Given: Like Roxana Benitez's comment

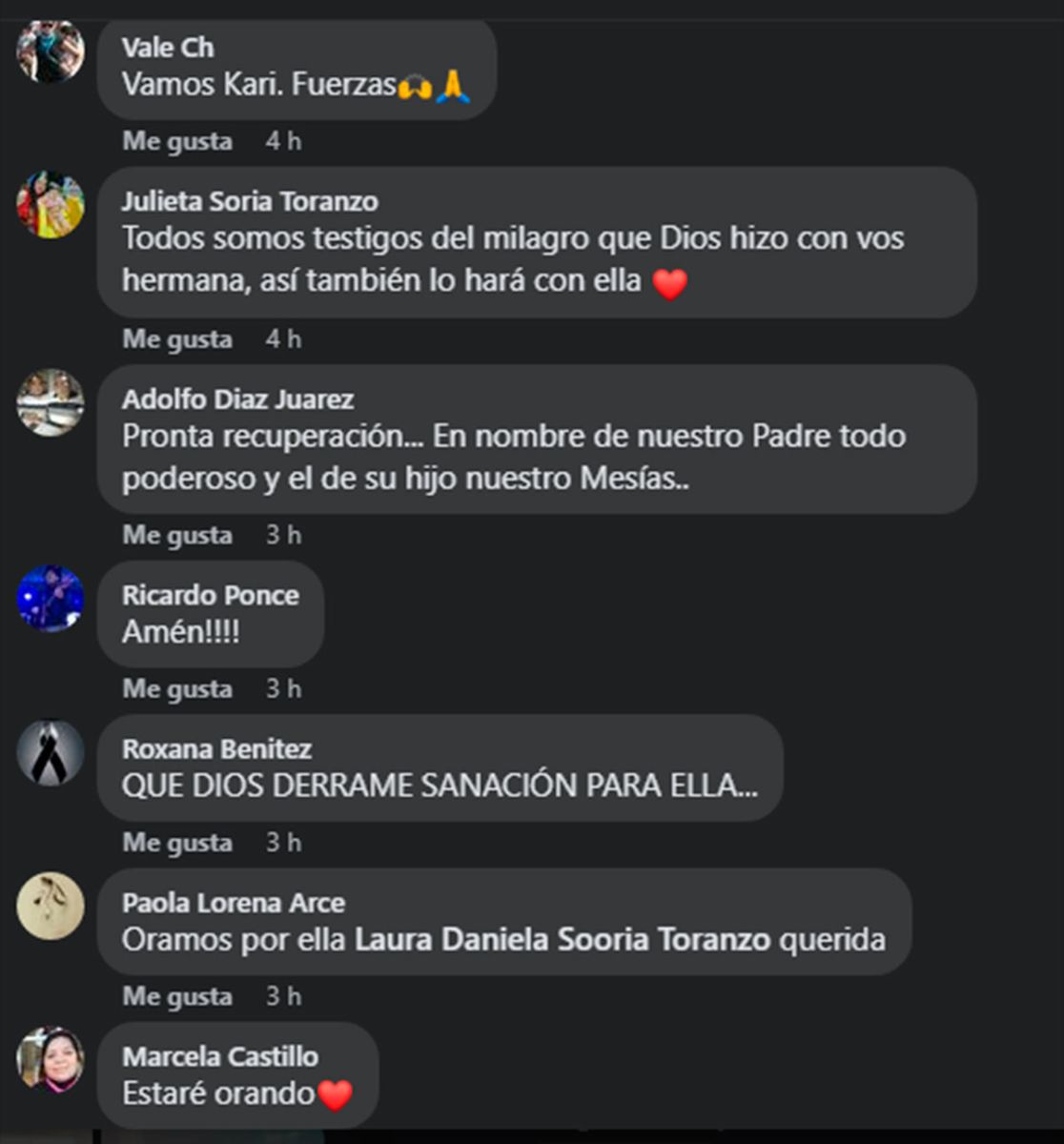Looking at the screenshot, I should [x=177, y=843].
